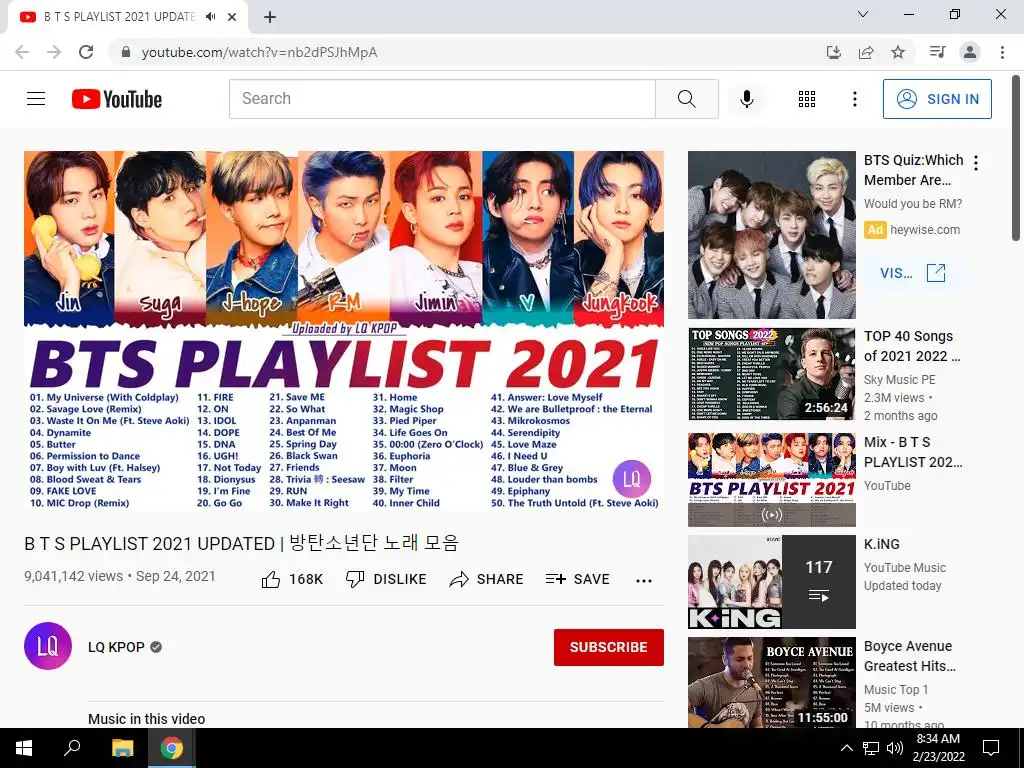Click into the YouTube Search field
Screen dimensions: 1024x768
click(x=442, y=99)
